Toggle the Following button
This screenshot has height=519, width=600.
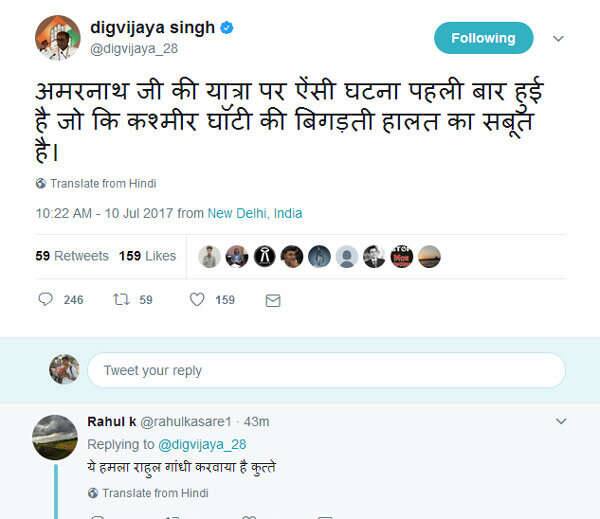483,38
